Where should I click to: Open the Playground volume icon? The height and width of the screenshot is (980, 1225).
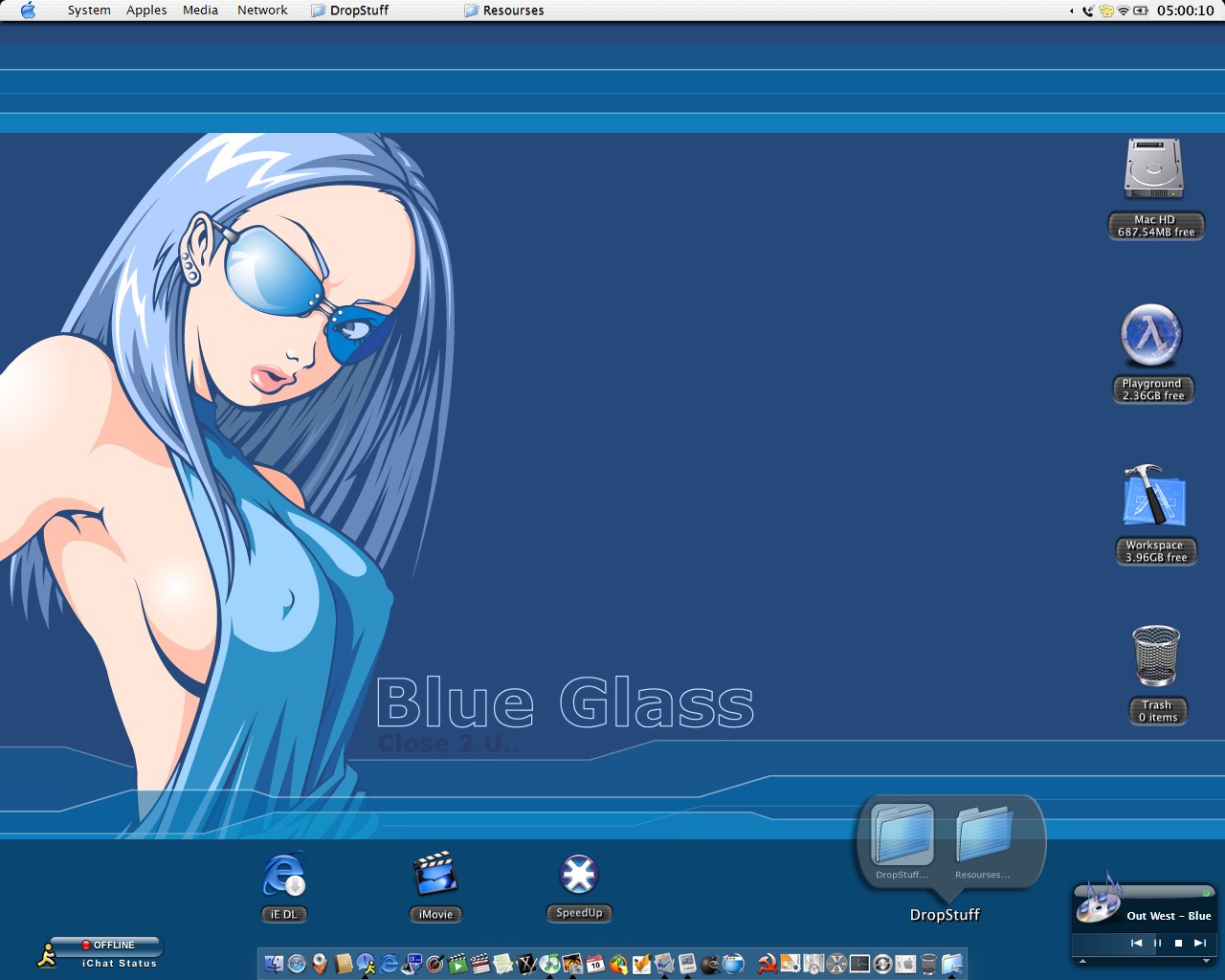pyautogui.click(x=1152, y=335)
